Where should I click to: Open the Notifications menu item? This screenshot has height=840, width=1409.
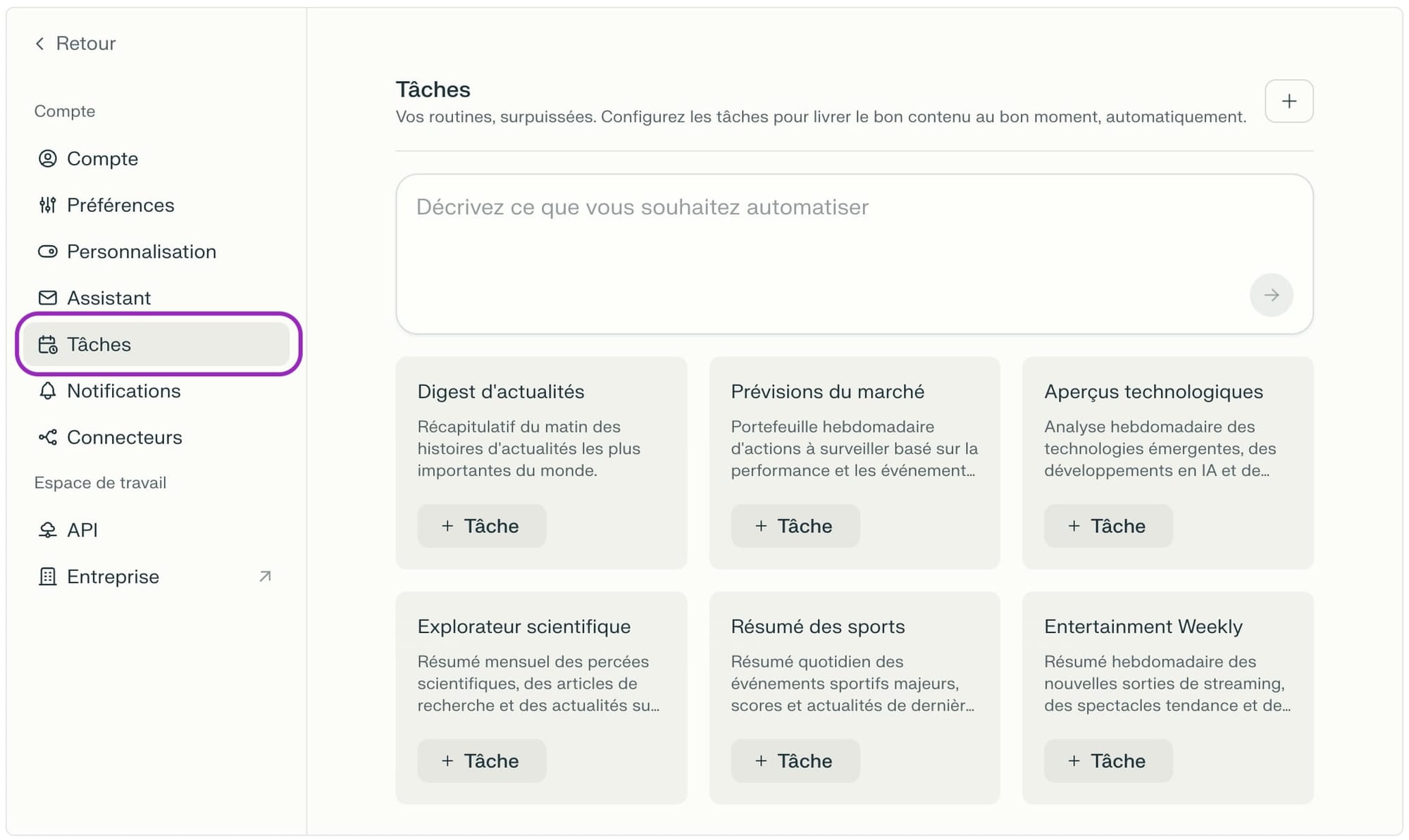123,391
